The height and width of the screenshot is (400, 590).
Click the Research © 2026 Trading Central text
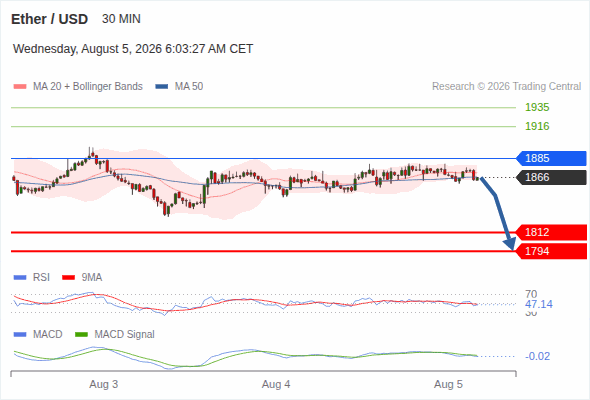pos(506,87)
